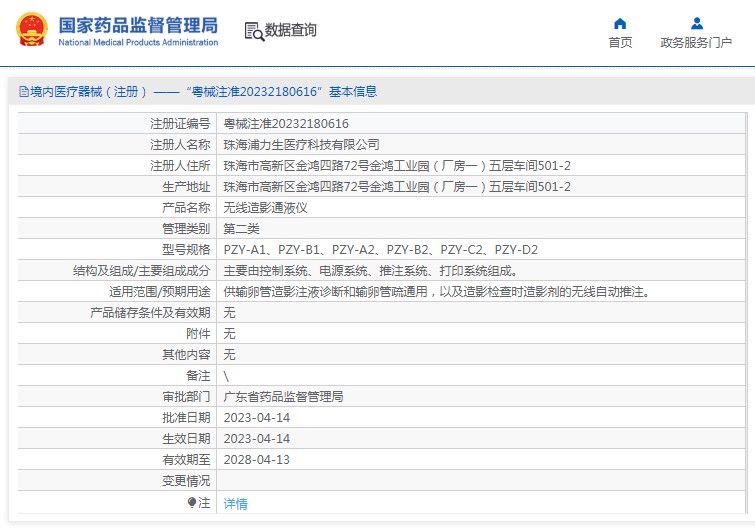Click the 政务服务门户 user icon

coord(697,24)
